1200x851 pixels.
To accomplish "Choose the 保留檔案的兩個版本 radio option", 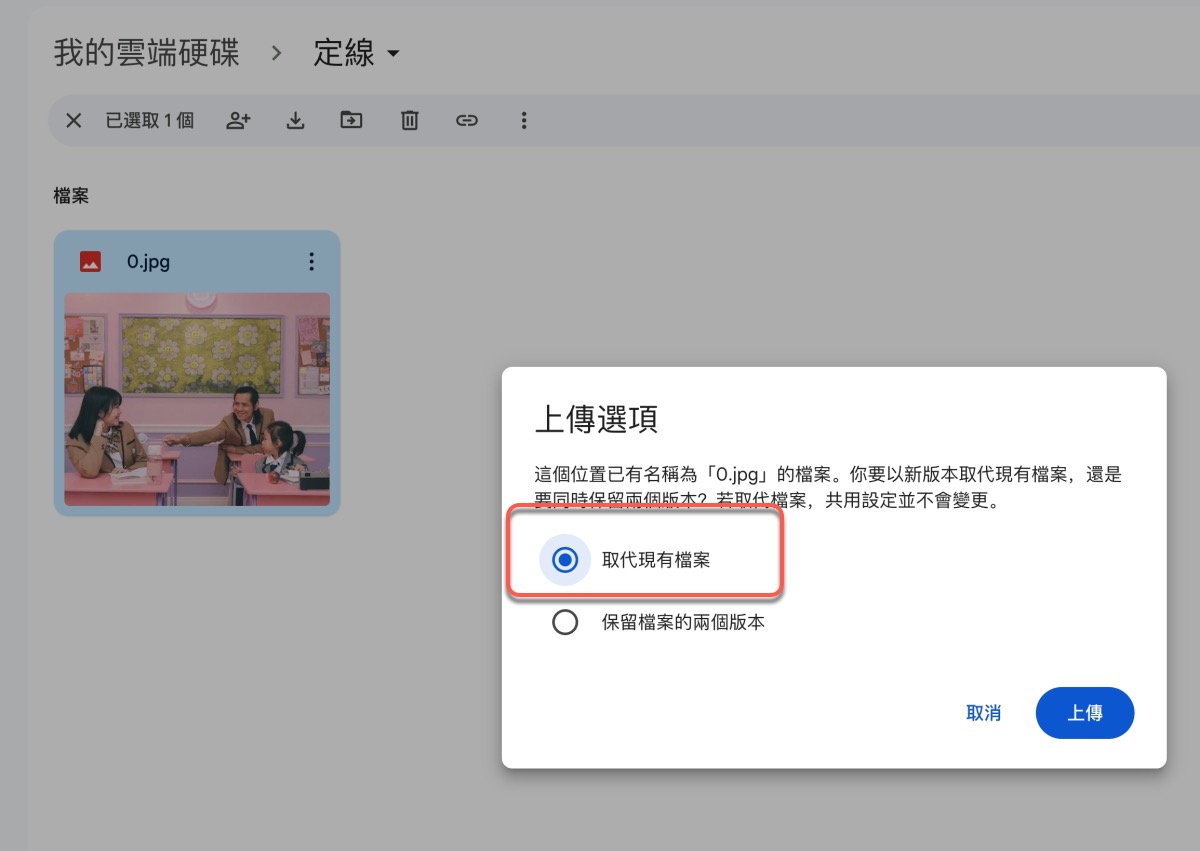I will [565, 623].
